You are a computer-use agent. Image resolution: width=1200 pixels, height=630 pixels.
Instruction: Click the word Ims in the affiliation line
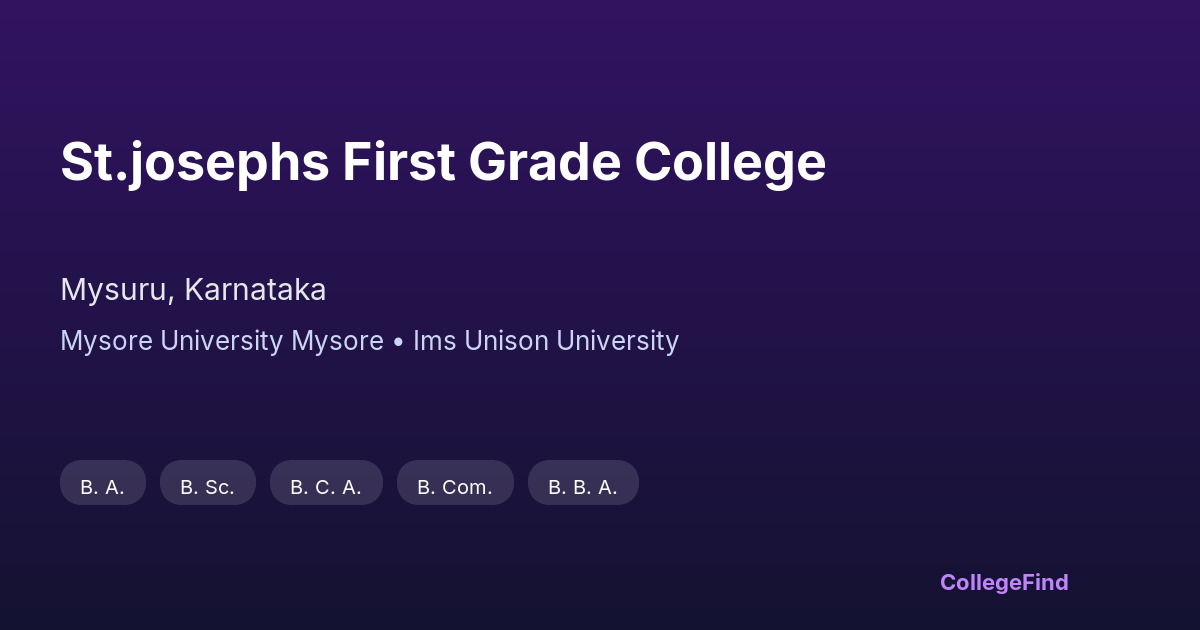[434, 341]
